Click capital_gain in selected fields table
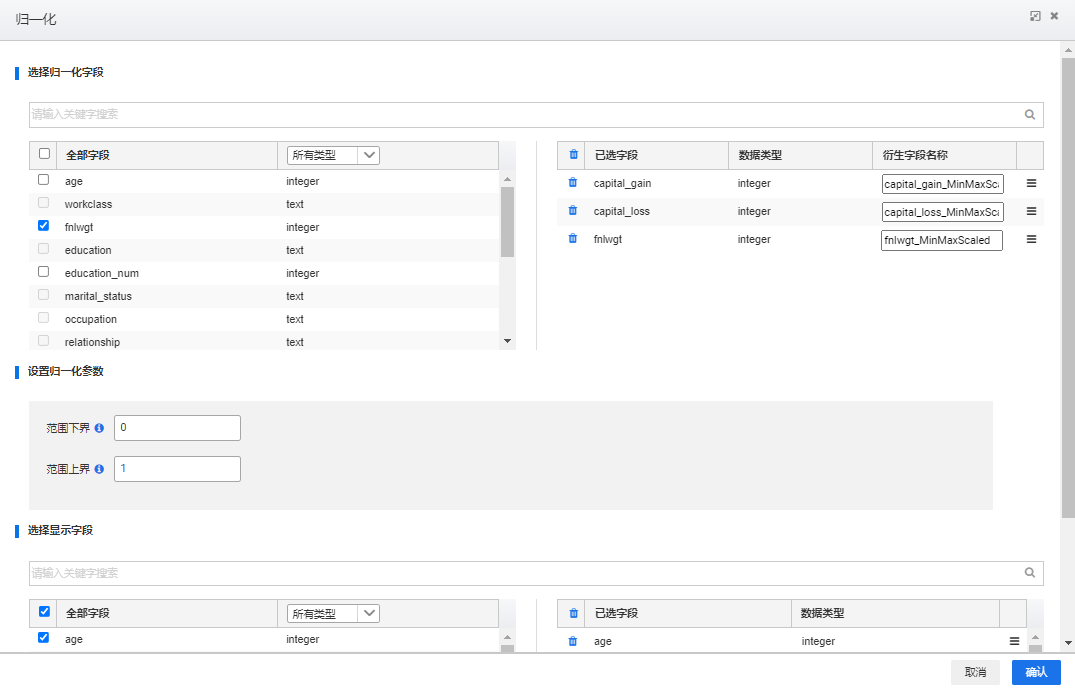 pyautogui.click(x=622, y=183)
